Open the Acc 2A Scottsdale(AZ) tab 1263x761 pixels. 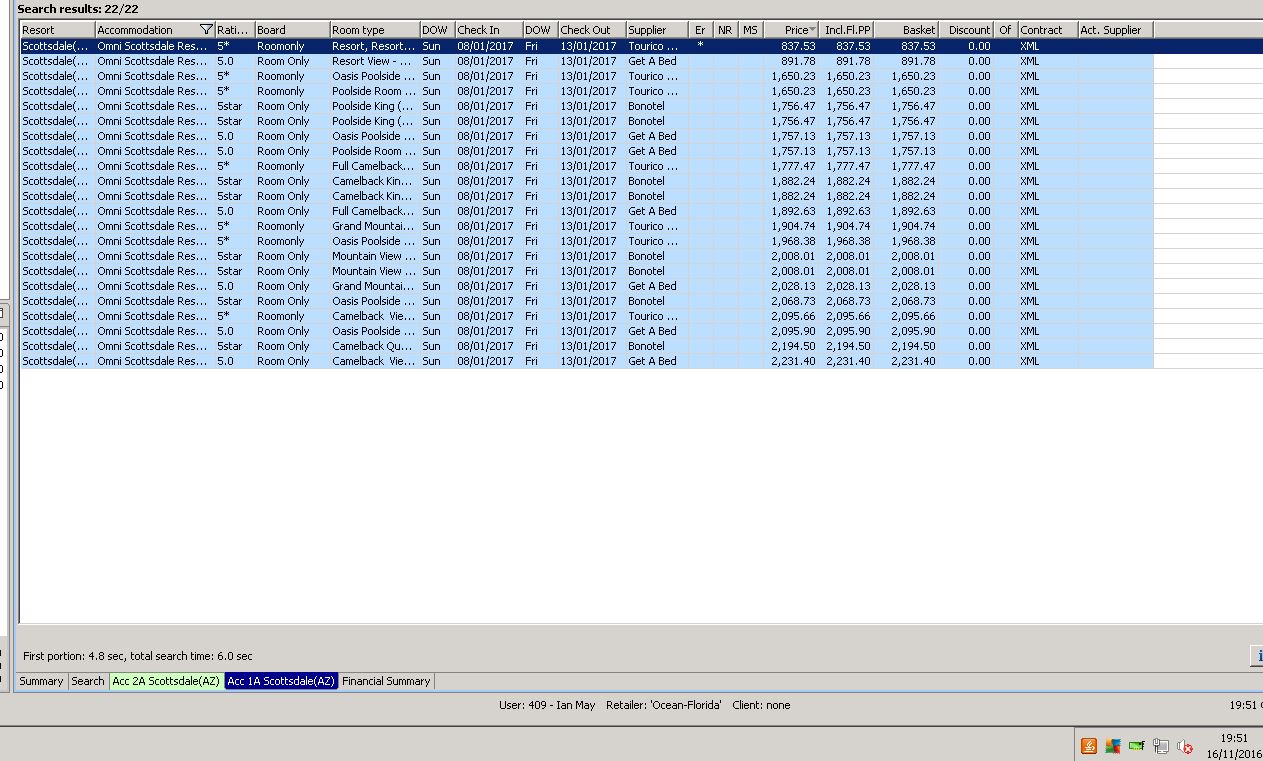coord(166,681)
